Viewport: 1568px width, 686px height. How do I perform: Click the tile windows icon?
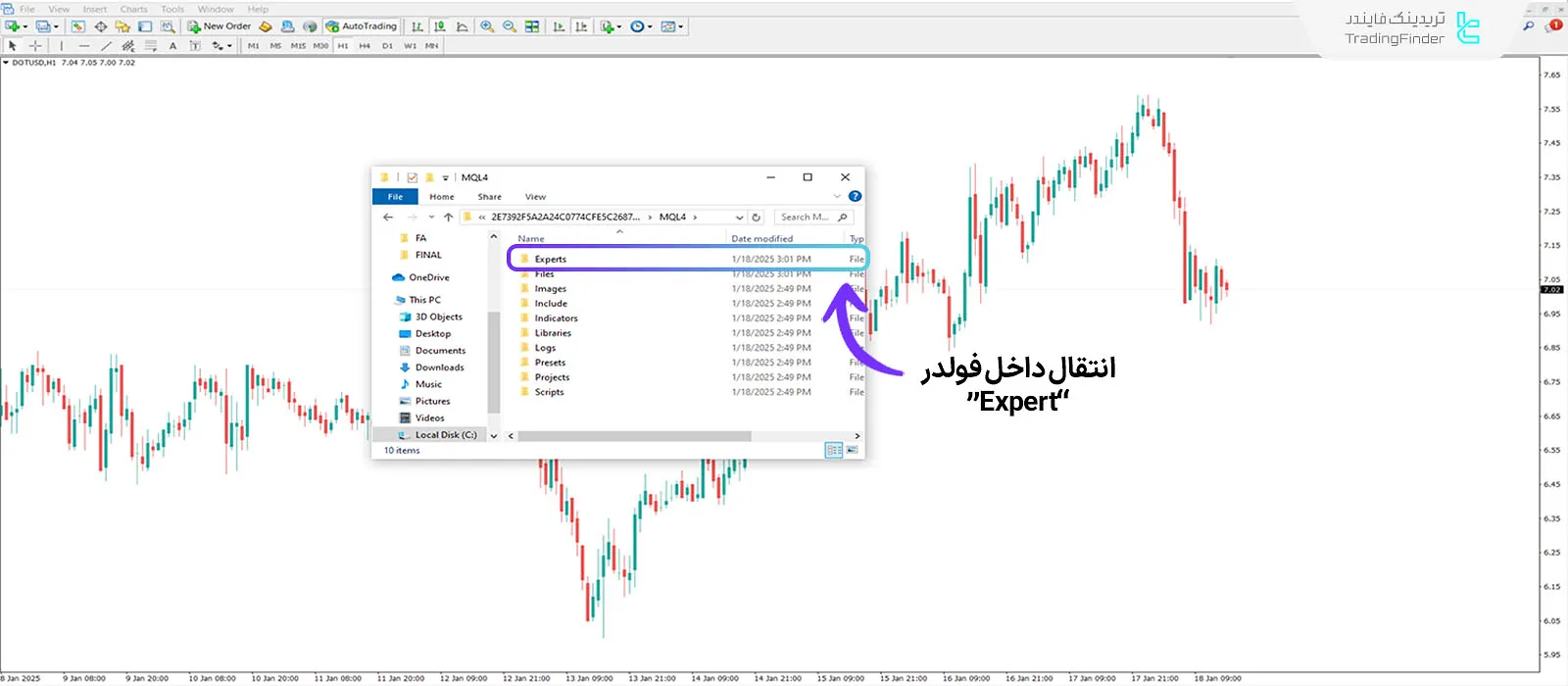tap(532, 26)
